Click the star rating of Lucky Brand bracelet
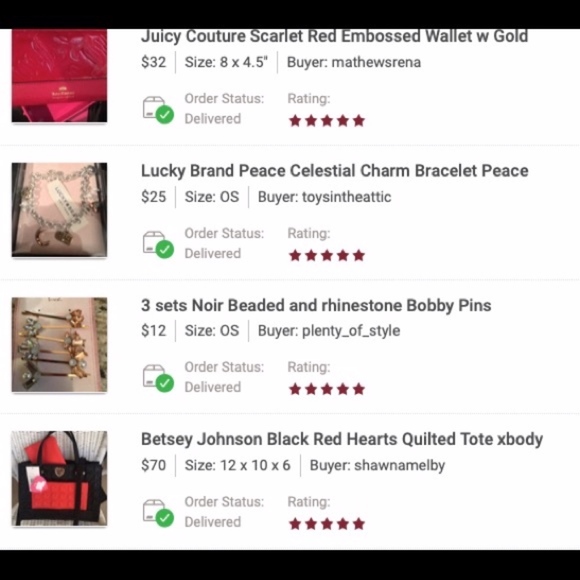This screenshot has width=580, height=580. tap(327, 255)
